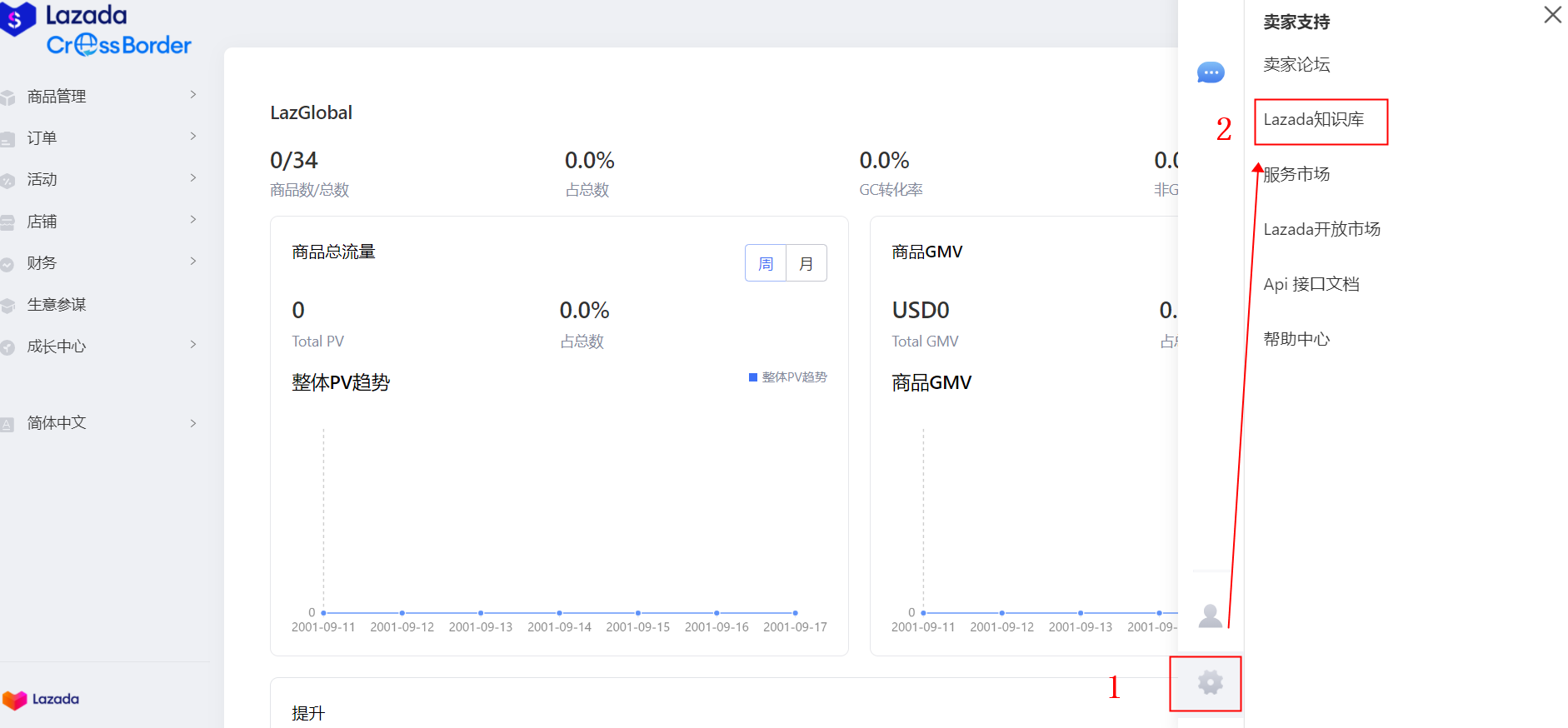Image resolution: width=1568 pixels, height=728 pixels.
Task: Open the 帮助中心 link
Action: (1296, 340)
